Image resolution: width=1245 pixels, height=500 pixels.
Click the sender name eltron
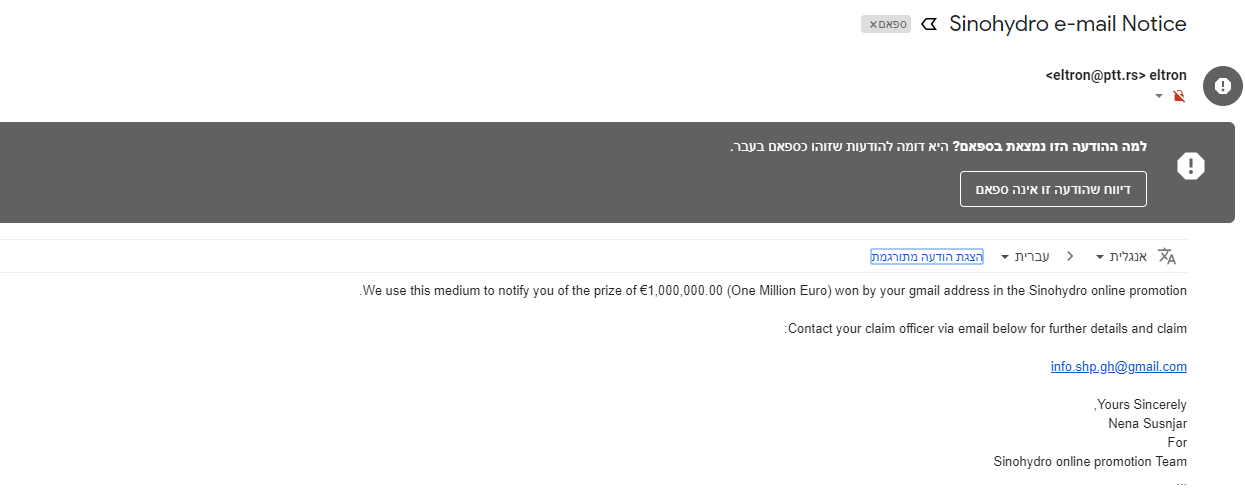1168,75
